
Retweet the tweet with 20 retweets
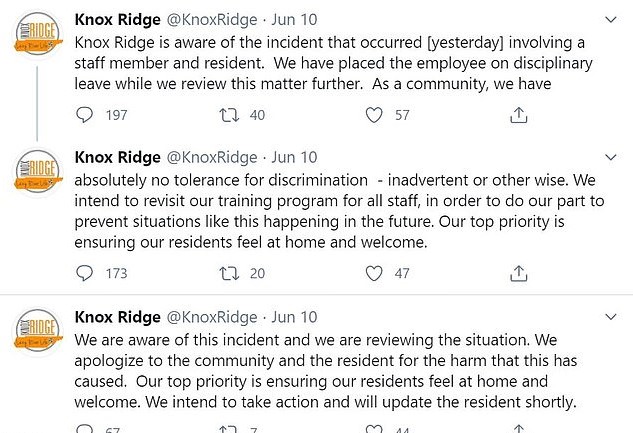coord(227,272)
